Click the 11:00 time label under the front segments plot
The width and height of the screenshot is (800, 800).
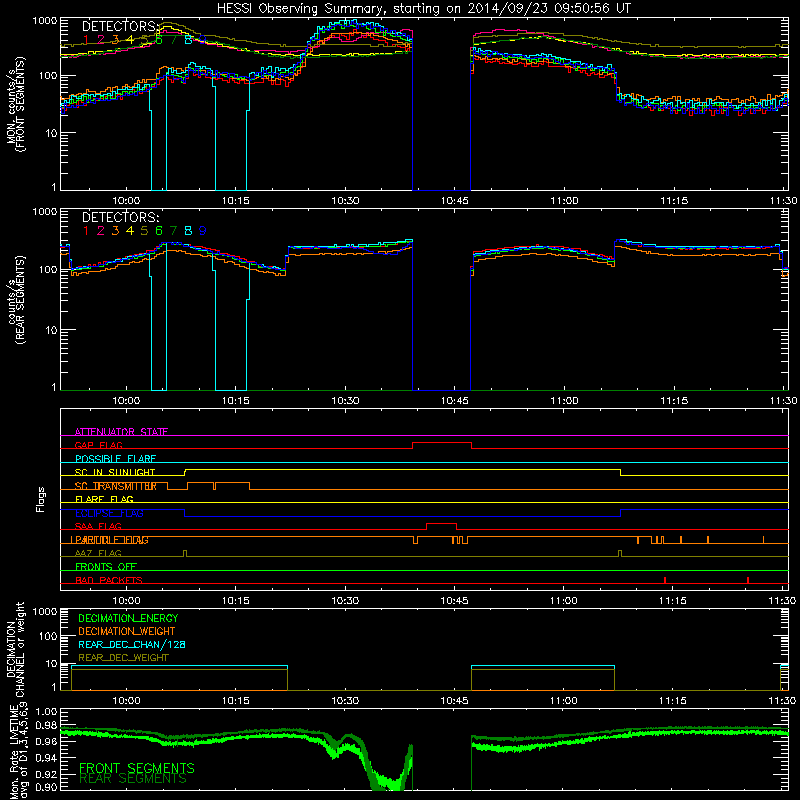coord(564,201)
